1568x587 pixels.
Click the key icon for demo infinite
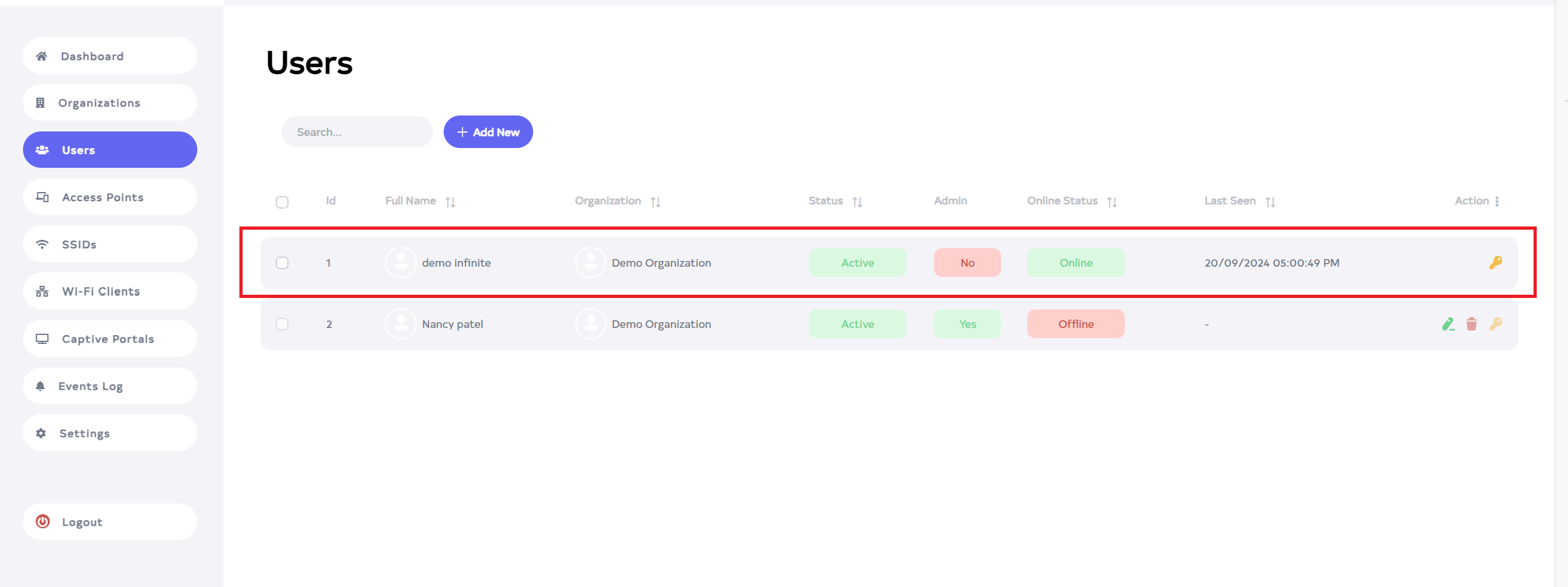[x=1495, y=262]
